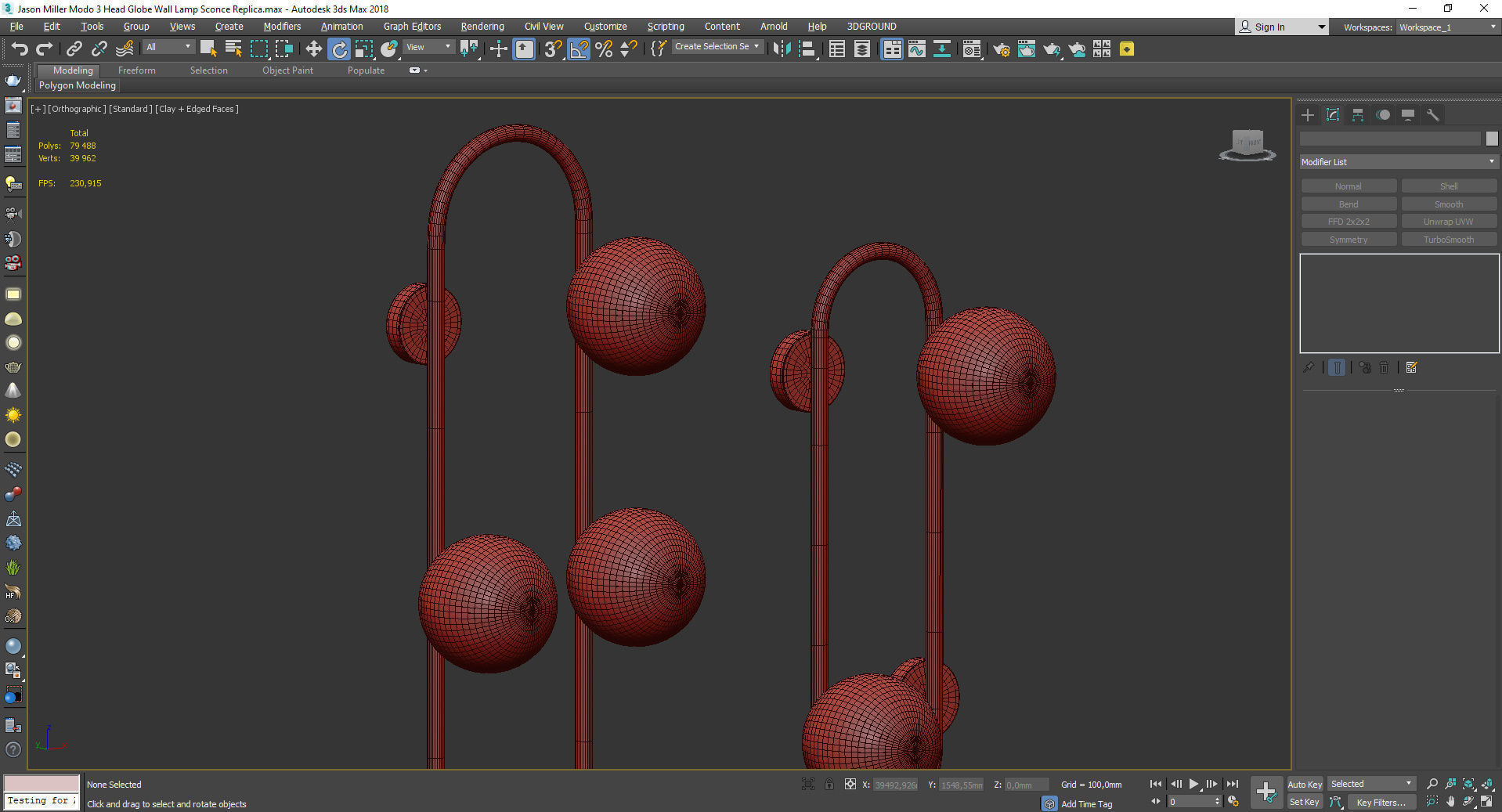Click the Mirror tool icon
Viewport: 1502px width, 812px height.
782,49
